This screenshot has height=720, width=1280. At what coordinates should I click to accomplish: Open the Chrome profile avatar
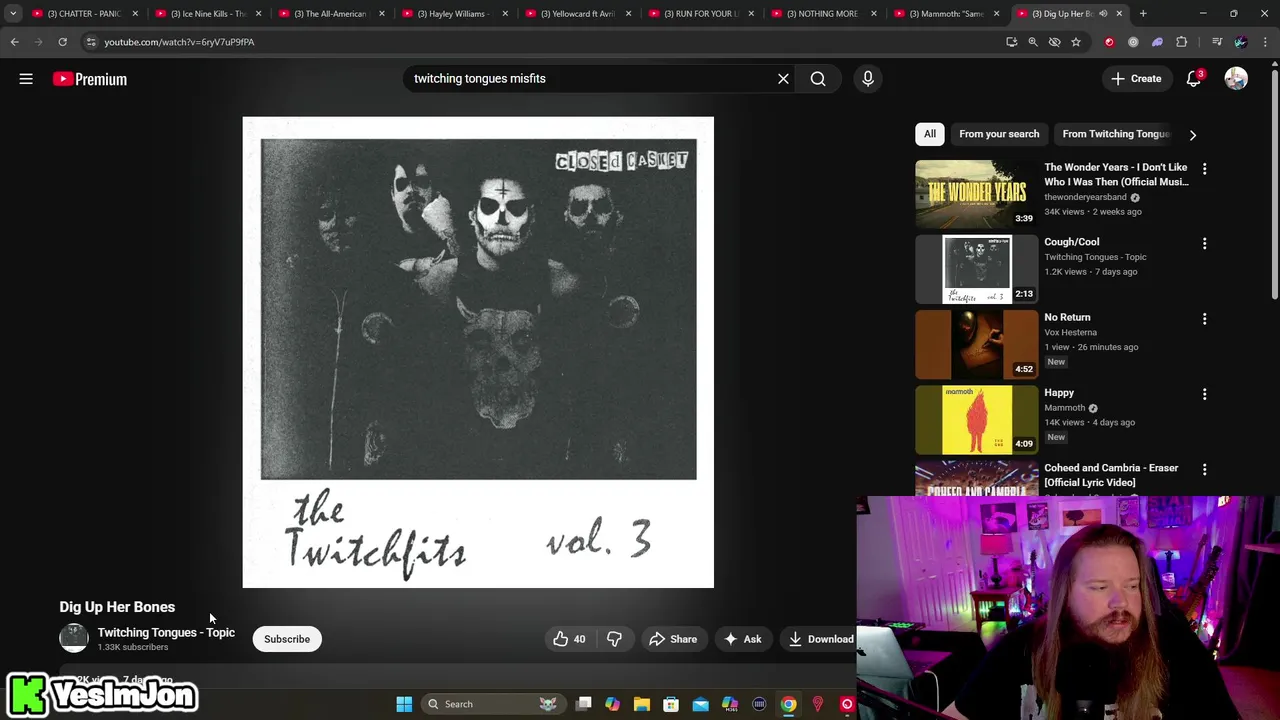[x=1241, y=42]
